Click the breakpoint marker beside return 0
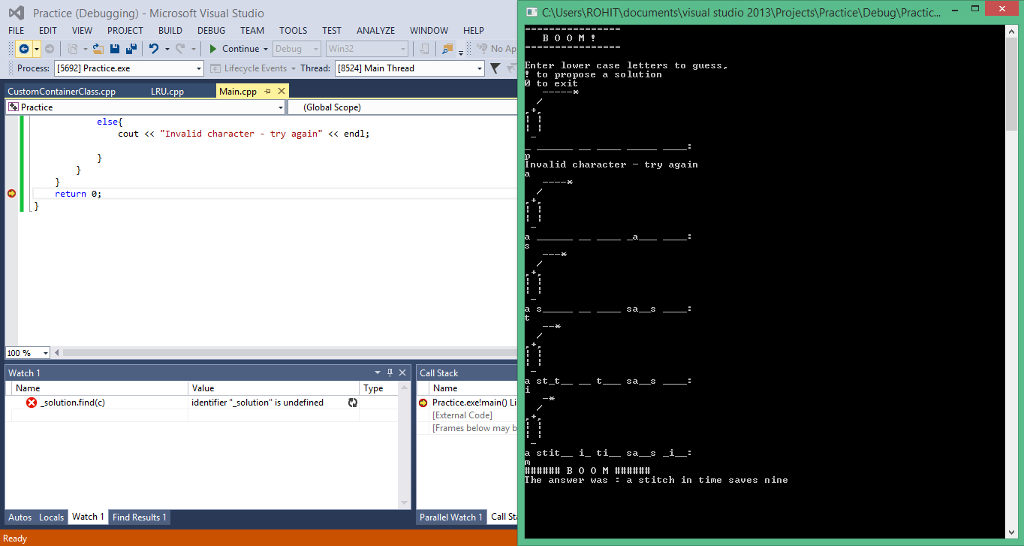 11,193
